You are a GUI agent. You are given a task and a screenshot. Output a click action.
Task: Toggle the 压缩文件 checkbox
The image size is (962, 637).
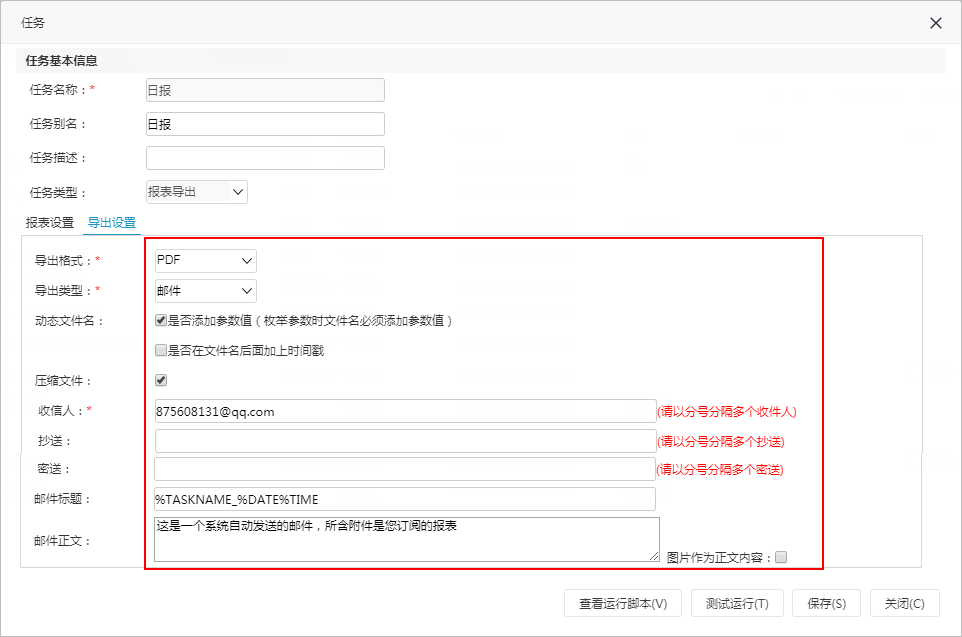pyautogui.click(x=161, y=380)
